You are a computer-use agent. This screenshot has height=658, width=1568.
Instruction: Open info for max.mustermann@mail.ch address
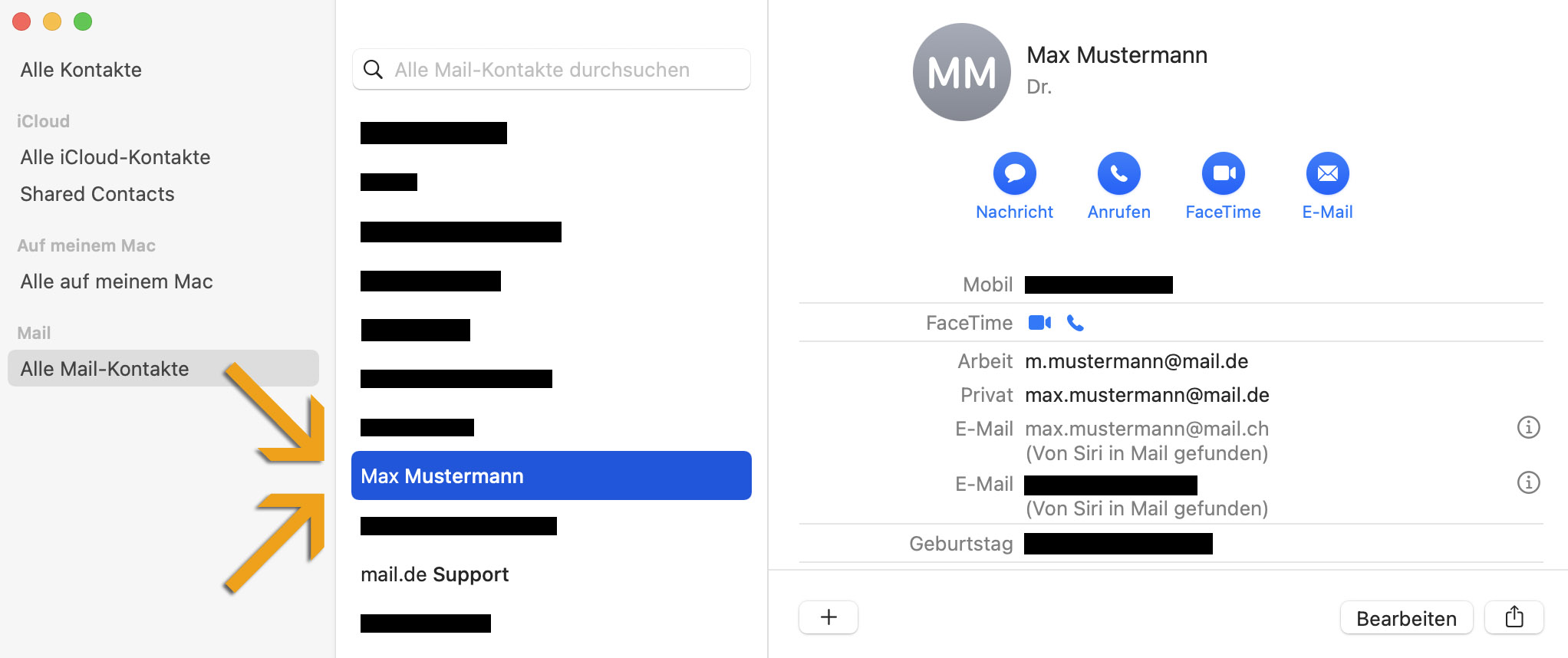click(x=1528, y=427)
